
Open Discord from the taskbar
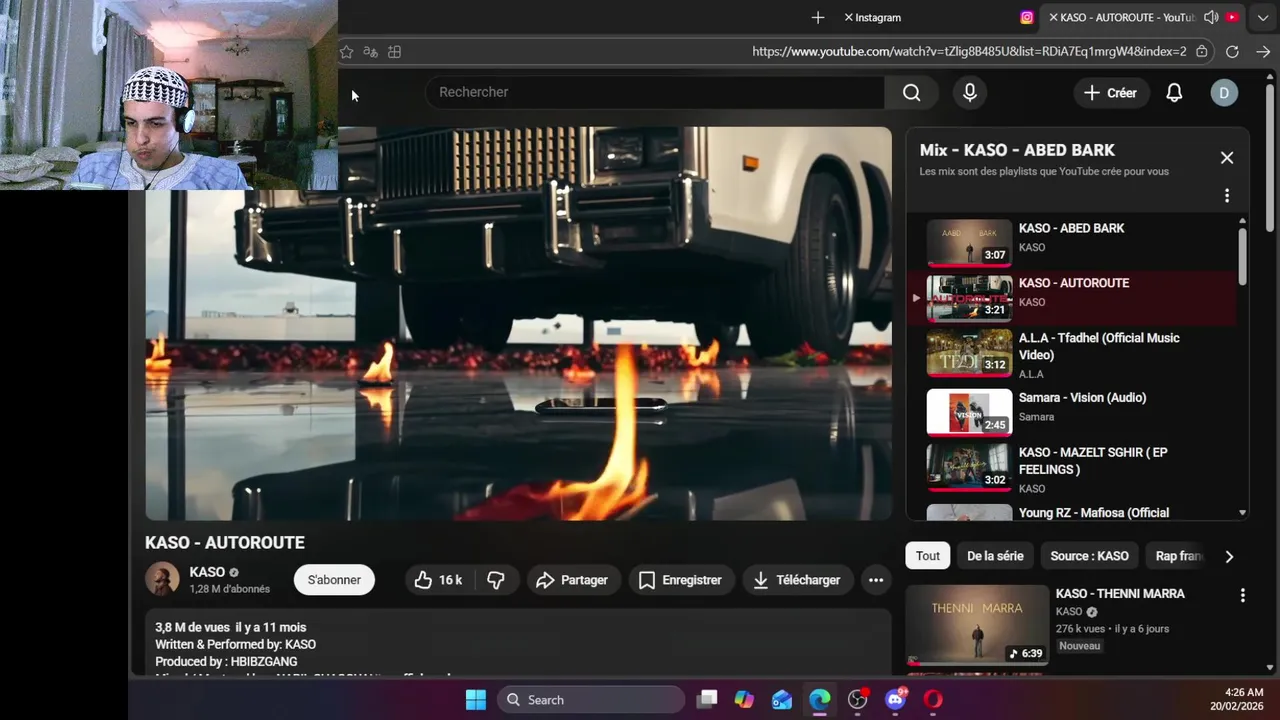(x=895, y=699)
